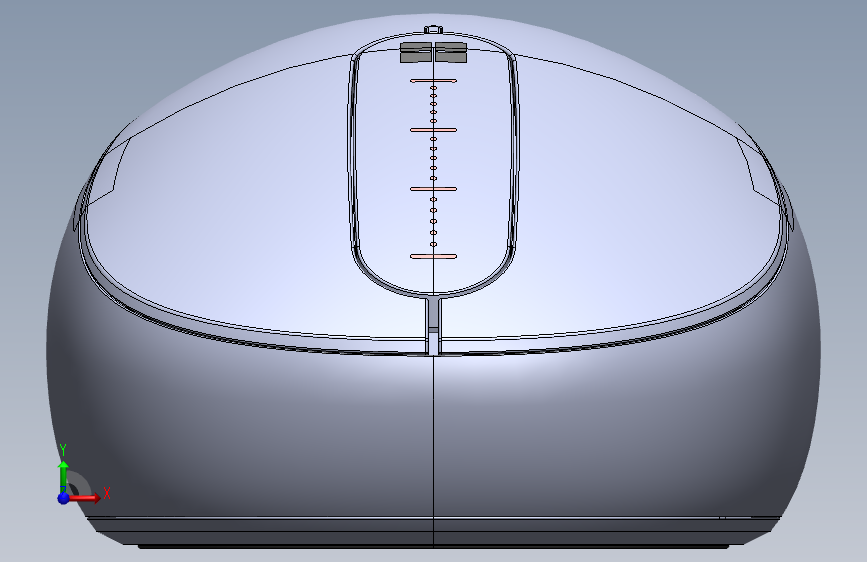Click the green Y axis arrow of the triad
Viewport: 867px width, 562px height.
click(64, 476)
